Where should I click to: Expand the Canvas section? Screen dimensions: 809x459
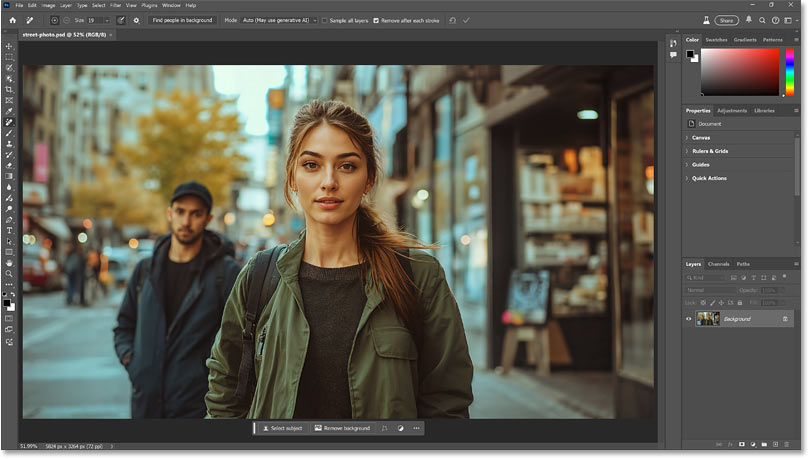(x=687, y=138)
